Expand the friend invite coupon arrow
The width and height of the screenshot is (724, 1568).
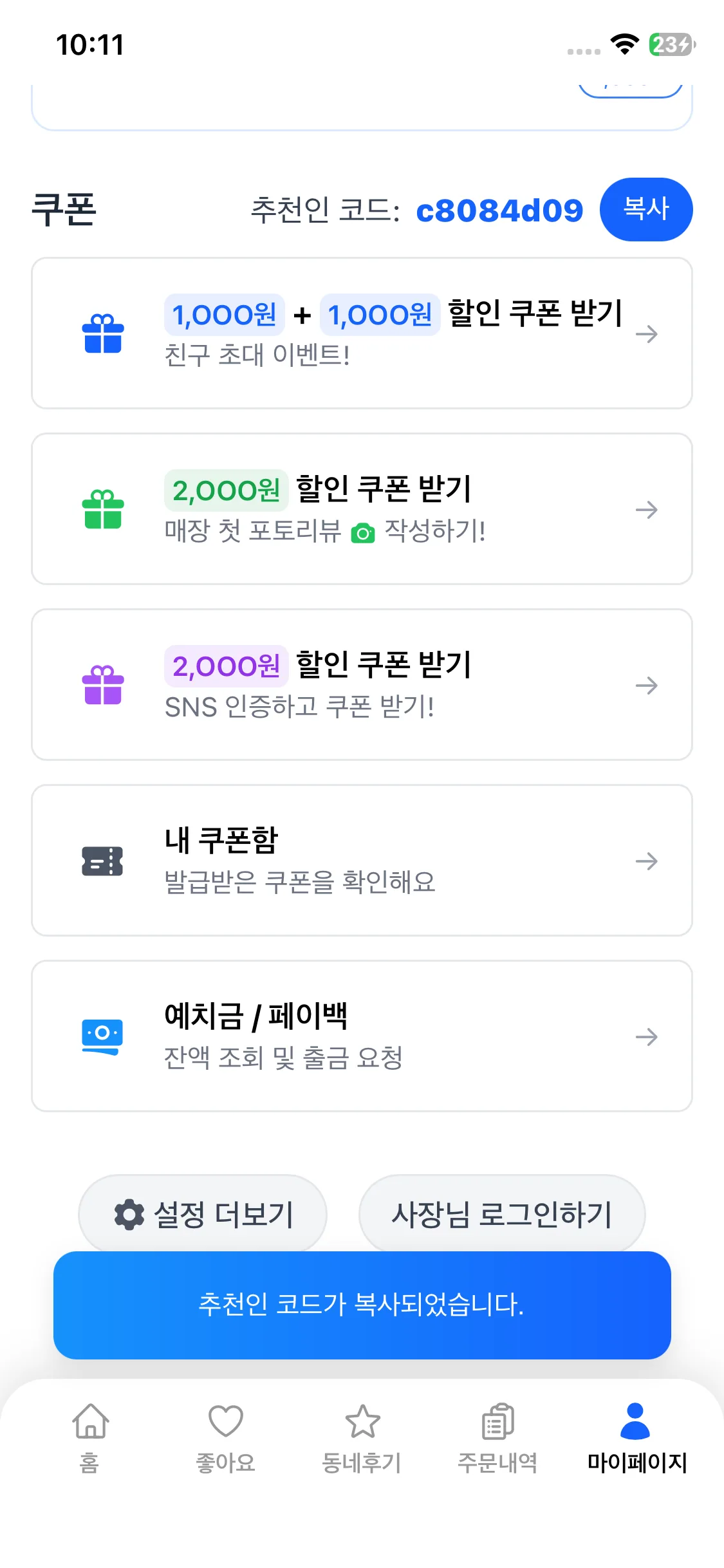[646, 333]
